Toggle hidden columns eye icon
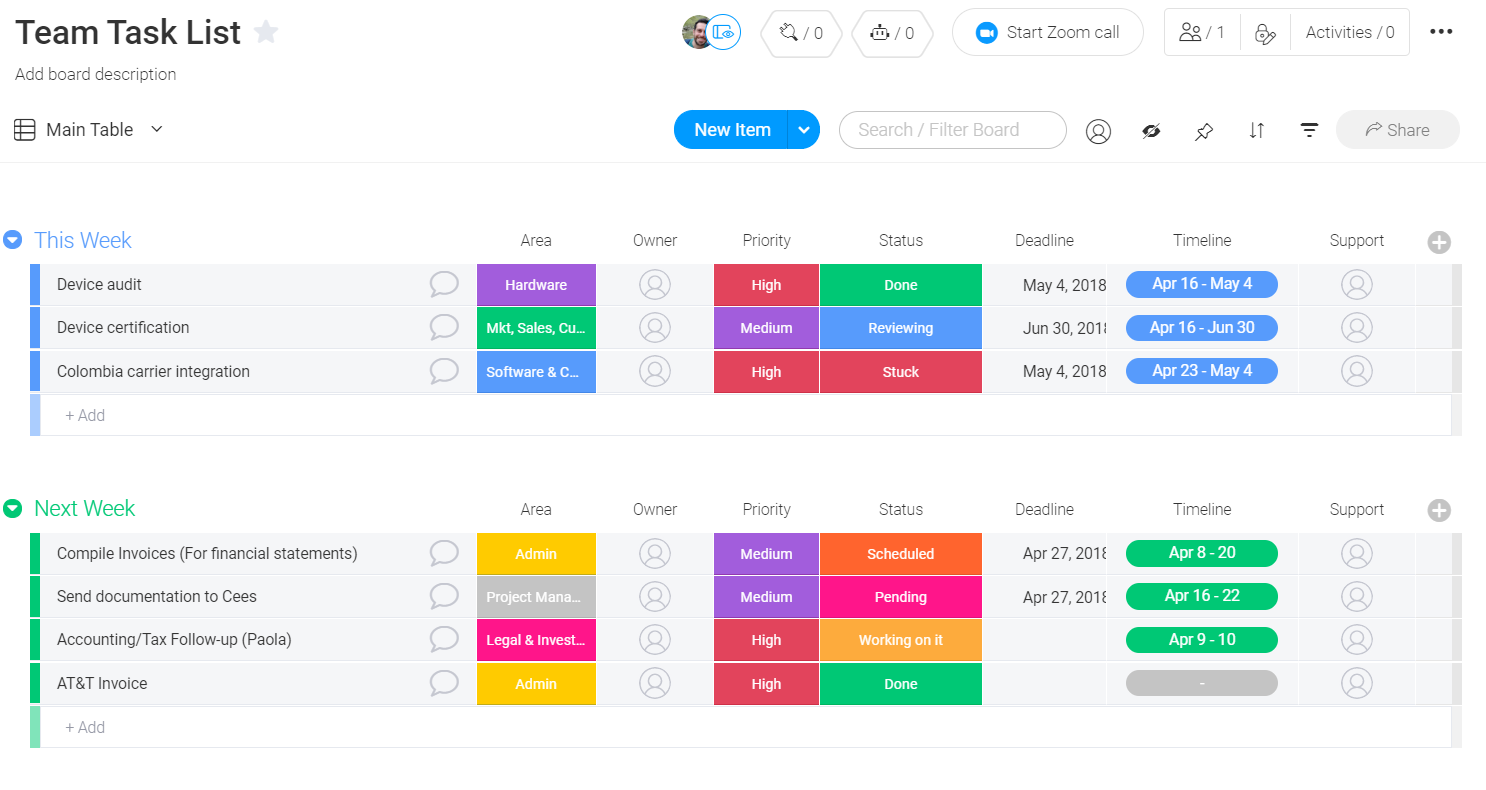Image resolution: width=1486 pixels, height=790 pixels. click(x=1151, y=131)
